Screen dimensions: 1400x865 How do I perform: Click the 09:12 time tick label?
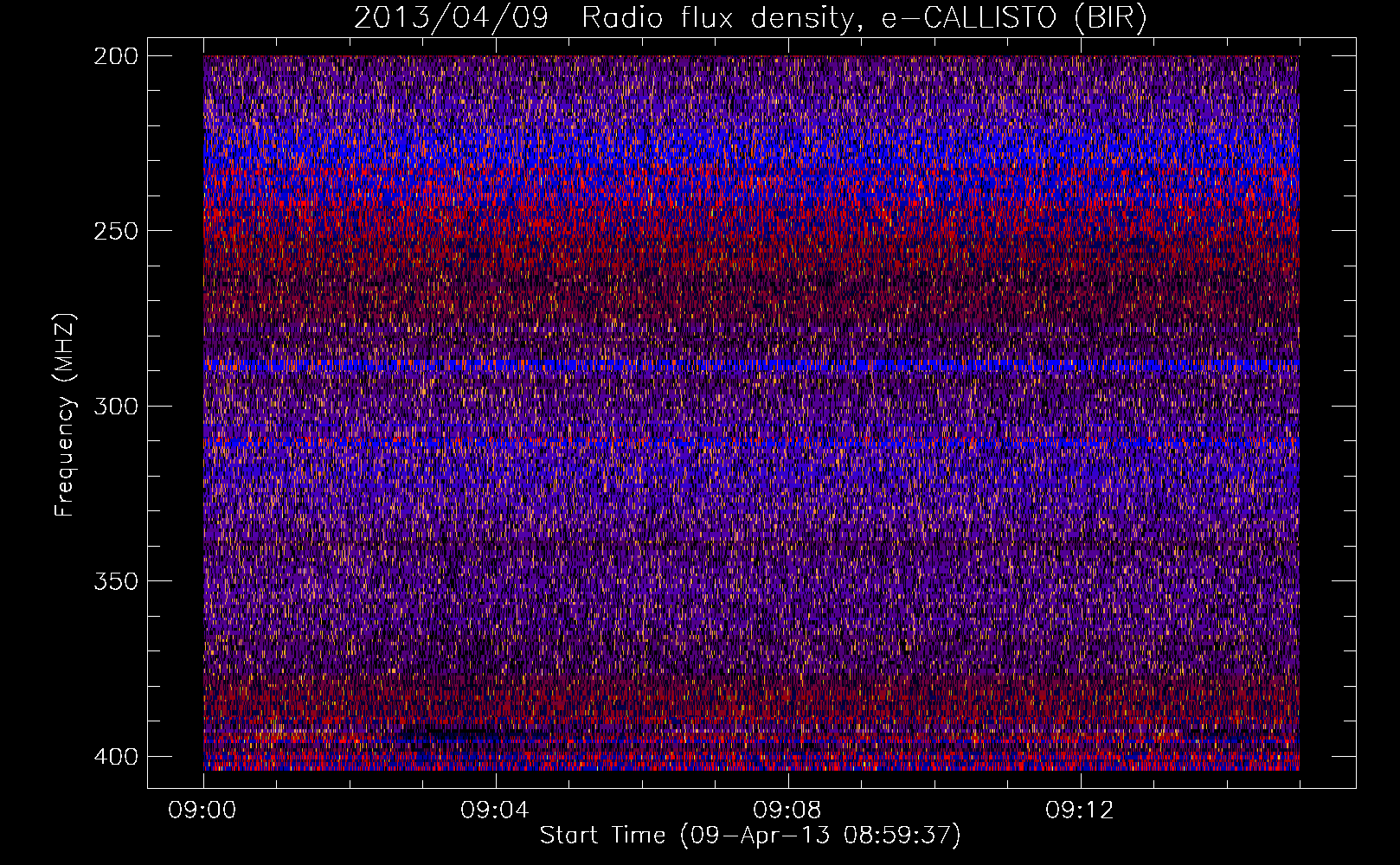pyautogui.click(x=1080, y=810)
